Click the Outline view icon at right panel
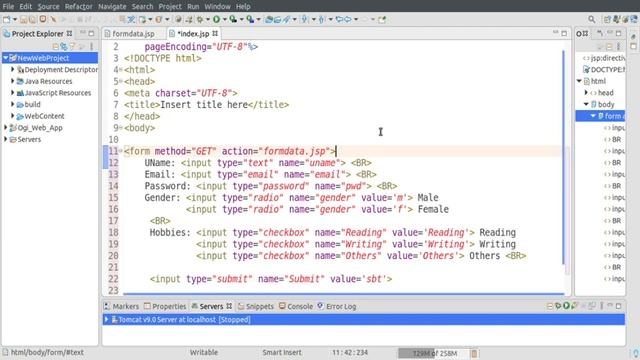Image resolution: width=640 pixels, height=360 pixels. (579, 33)
